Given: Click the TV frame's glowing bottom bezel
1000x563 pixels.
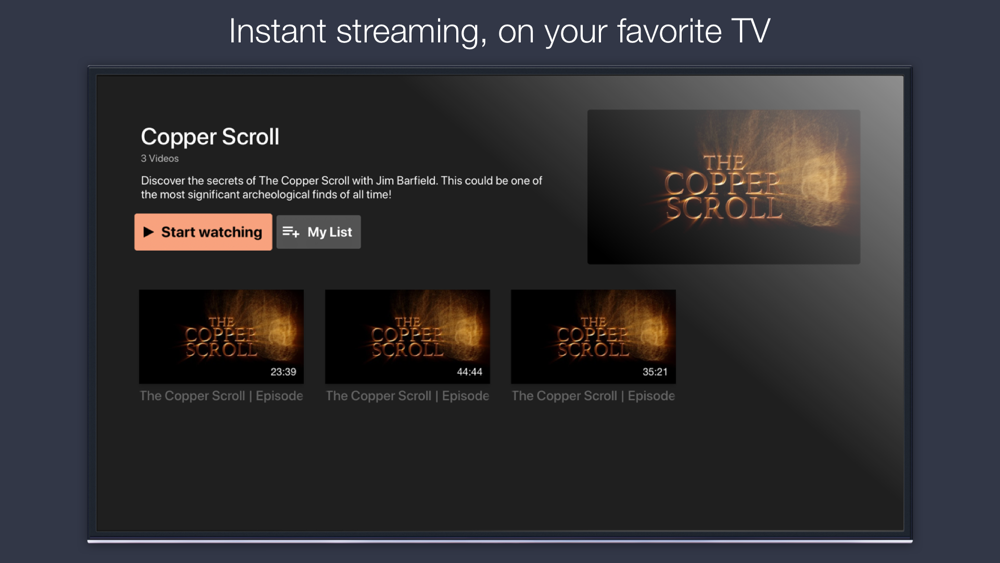Looking at the screenshot, I should pos(500,541).
